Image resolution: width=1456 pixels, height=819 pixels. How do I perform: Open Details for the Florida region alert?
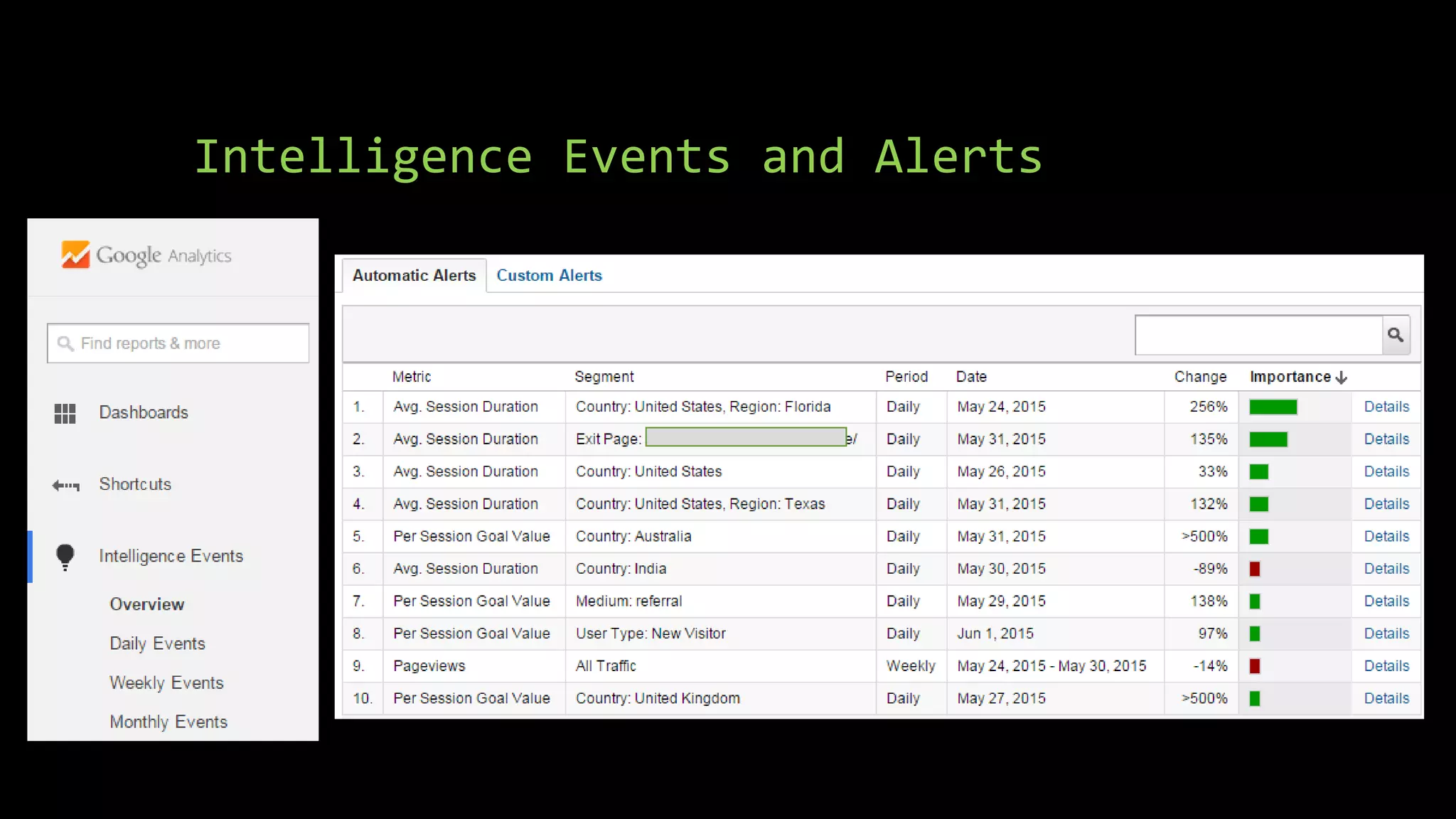tap(1386, 407)
